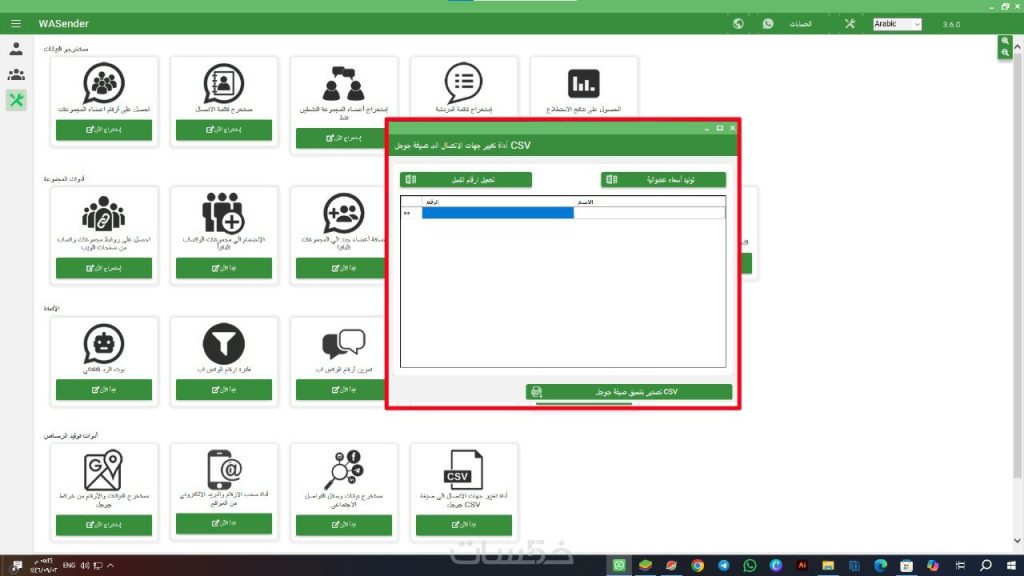Image resolution: width=1024 pixels, height=576 pixels.
Task: Click the group links grabber icon
Action: 104,214
